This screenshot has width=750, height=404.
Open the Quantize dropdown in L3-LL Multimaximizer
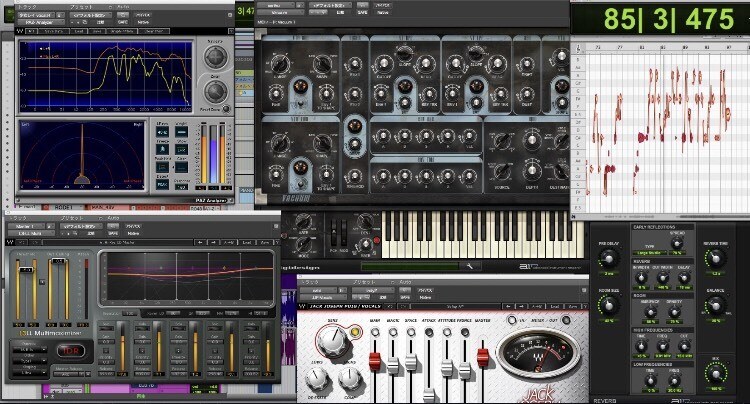(29, 349)
